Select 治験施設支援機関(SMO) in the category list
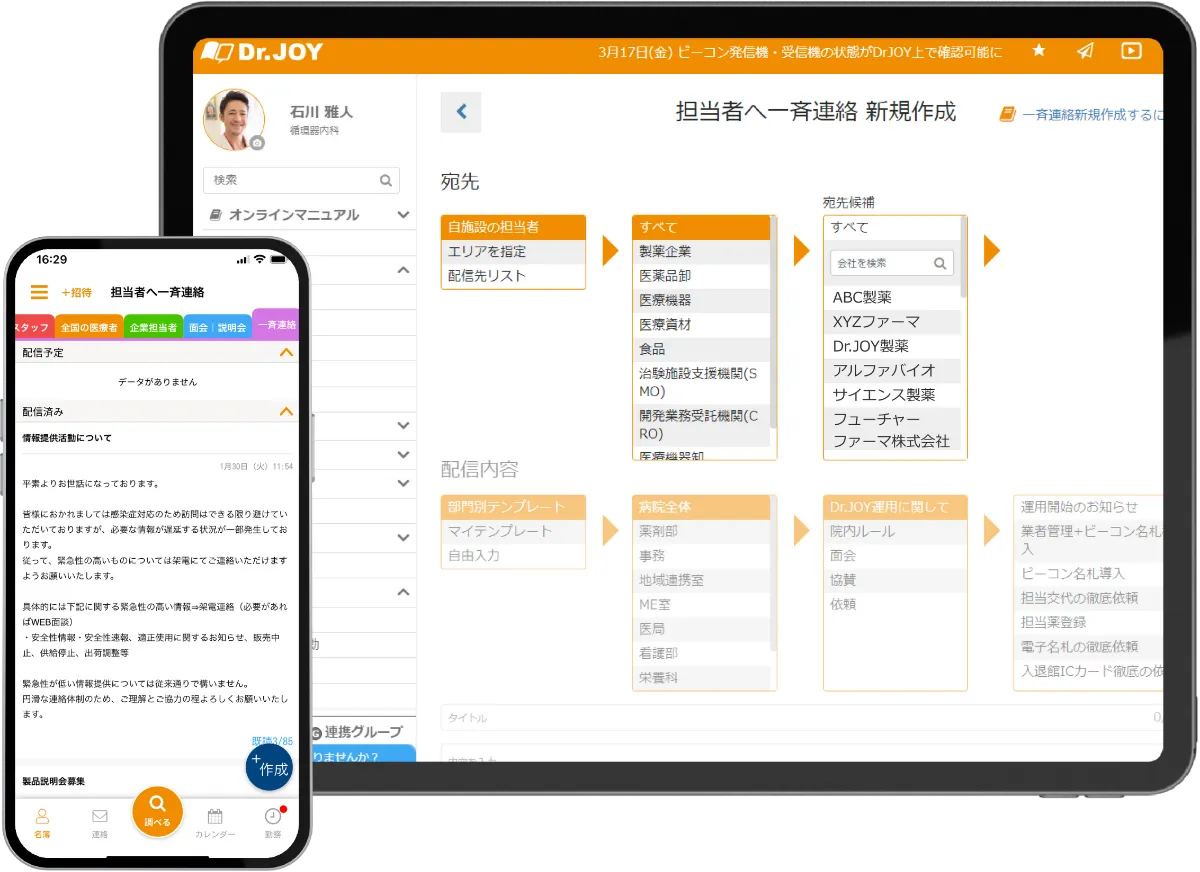The height and width of the screenshot is (872, 1200). coord(701,382)
